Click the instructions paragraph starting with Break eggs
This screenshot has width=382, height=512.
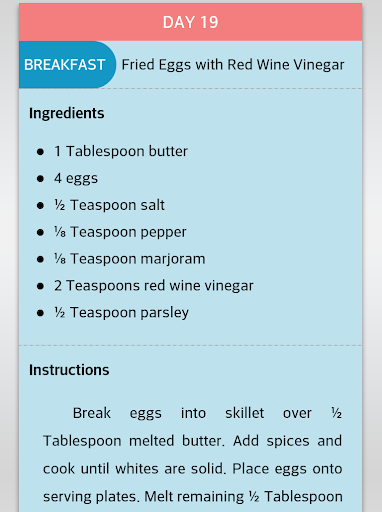193,455
